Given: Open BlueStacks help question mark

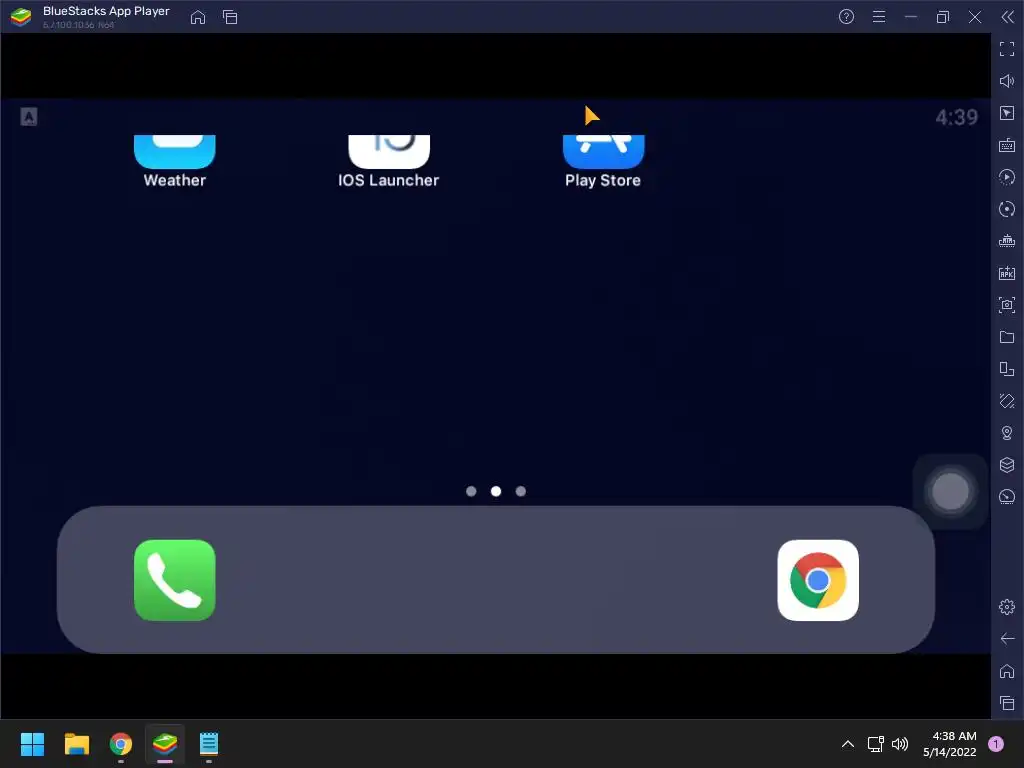Looking at the screenshot, I should [x=846, y=17].
